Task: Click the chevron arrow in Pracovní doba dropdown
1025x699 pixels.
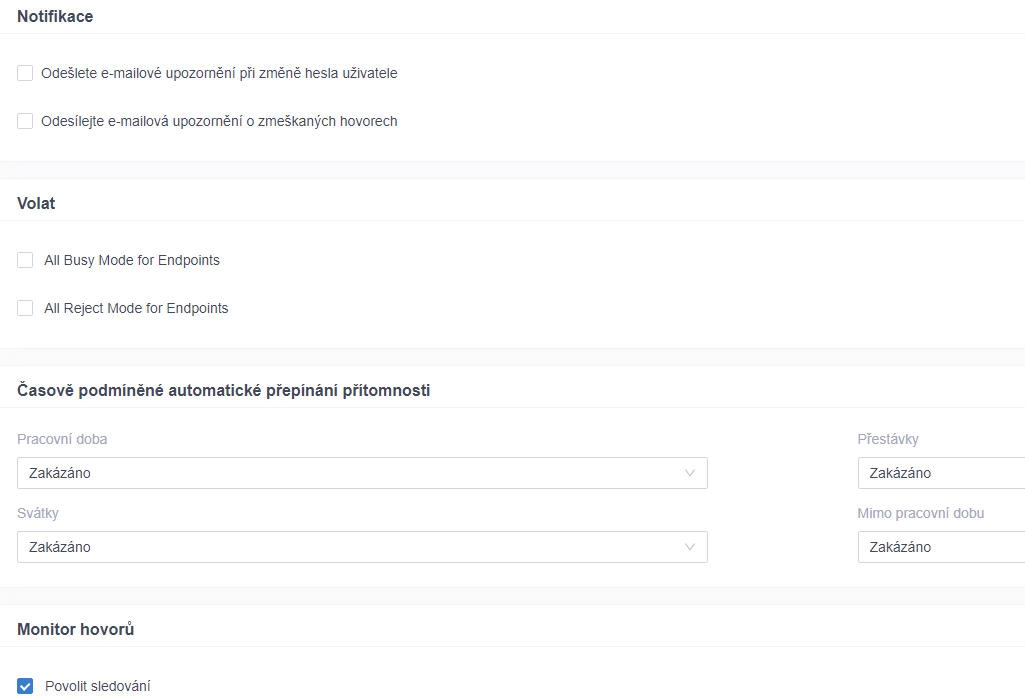Action: pos(689,473)
